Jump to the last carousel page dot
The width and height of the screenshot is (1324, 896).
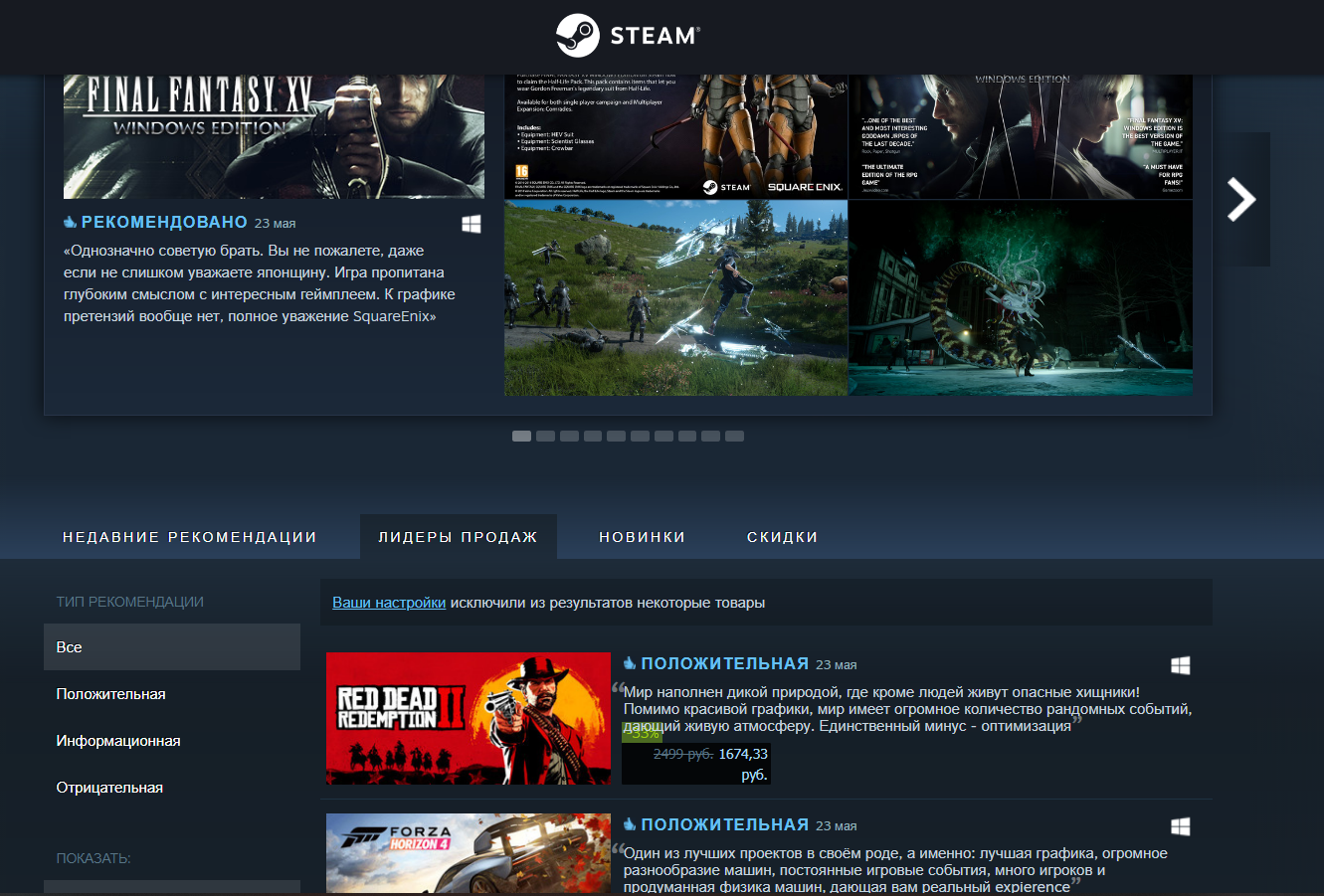pyautogui.click(x=734, y=436)
